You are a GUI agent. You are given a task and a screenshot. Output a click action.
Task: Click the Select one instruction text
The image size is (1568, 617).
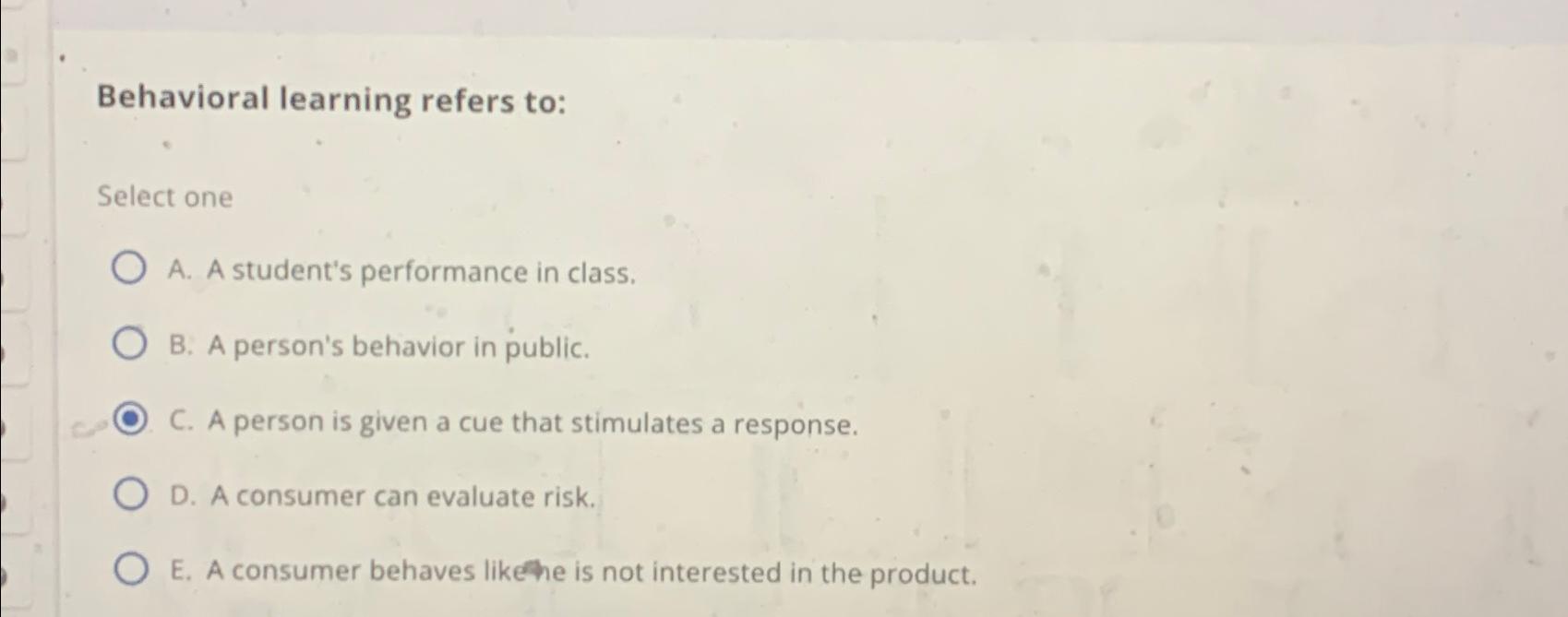tap(164, 196)
